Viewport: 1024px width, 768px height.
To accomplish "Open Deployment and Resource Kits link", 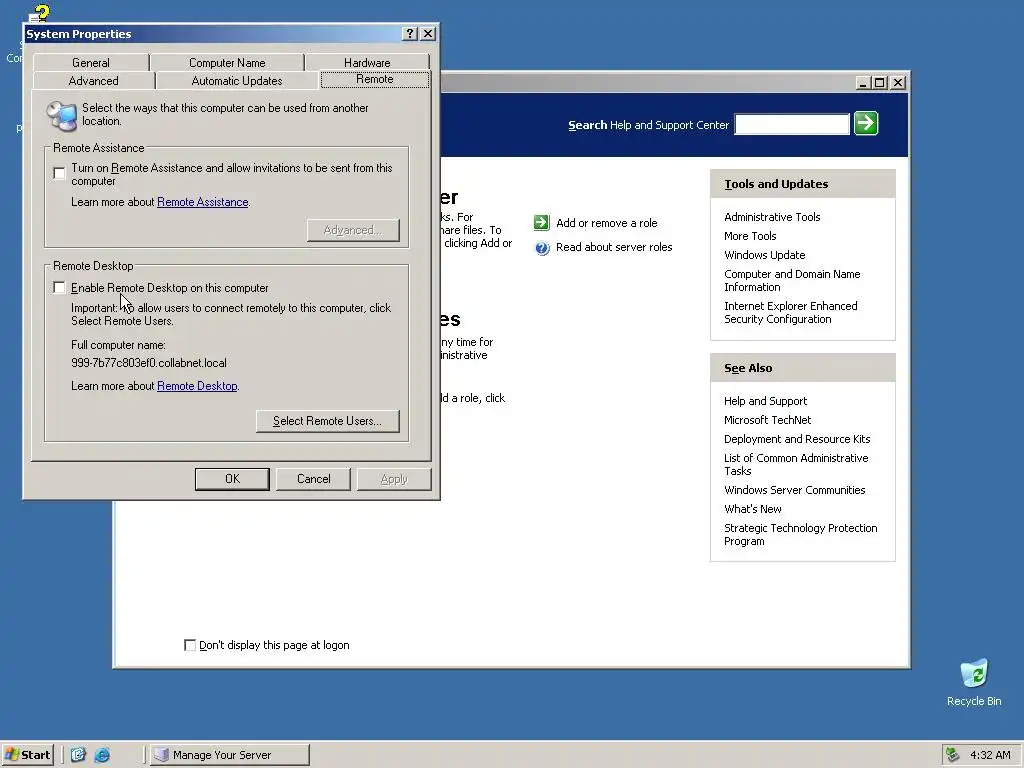I will [x=797, y=439].
